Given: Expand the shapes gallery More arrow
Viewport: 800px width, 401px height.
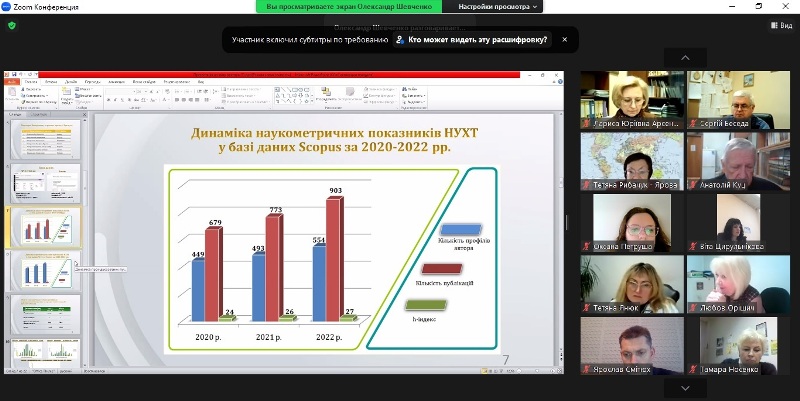Looking at the screenshot, I should click(x=312, y=101).
